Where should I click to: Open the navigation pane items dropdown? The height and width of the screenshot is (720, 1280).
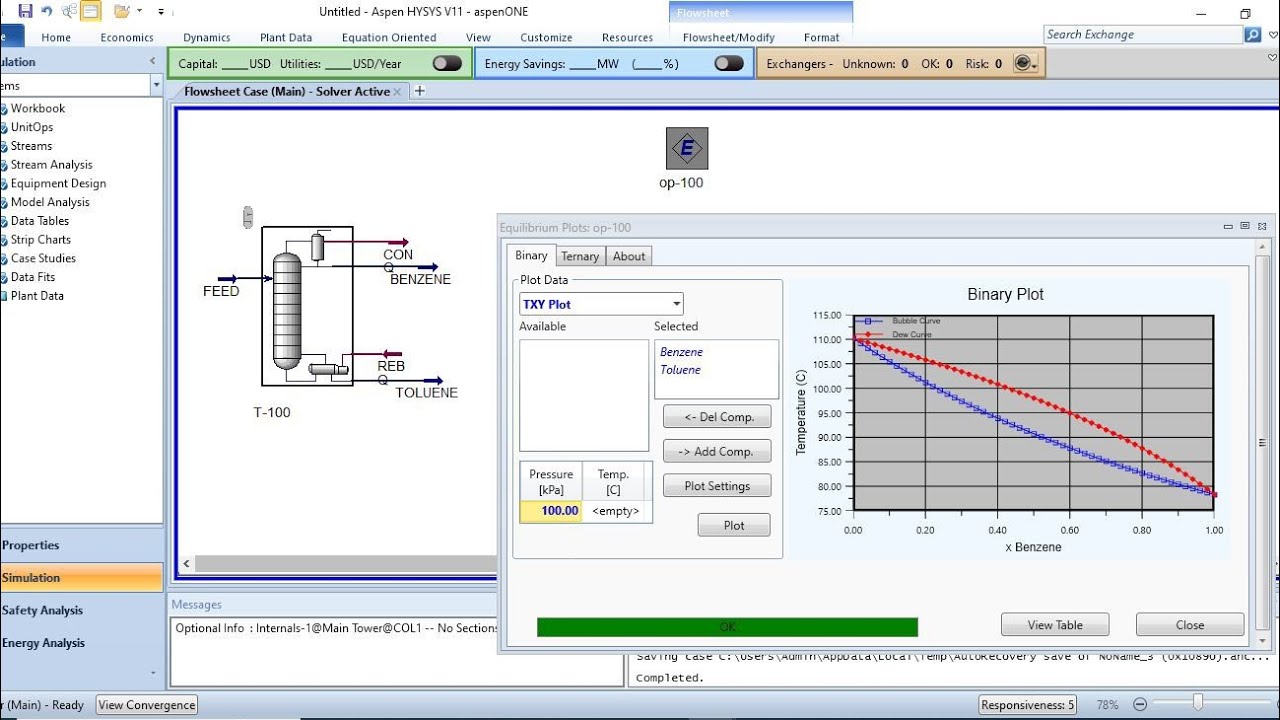pos(156,86)
